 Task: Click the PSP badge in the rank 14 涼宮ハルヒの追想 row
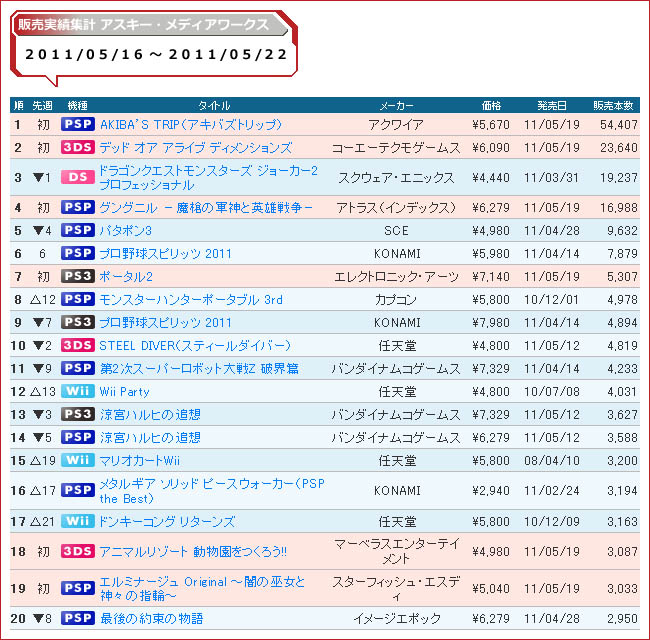(x=78, y=437)
